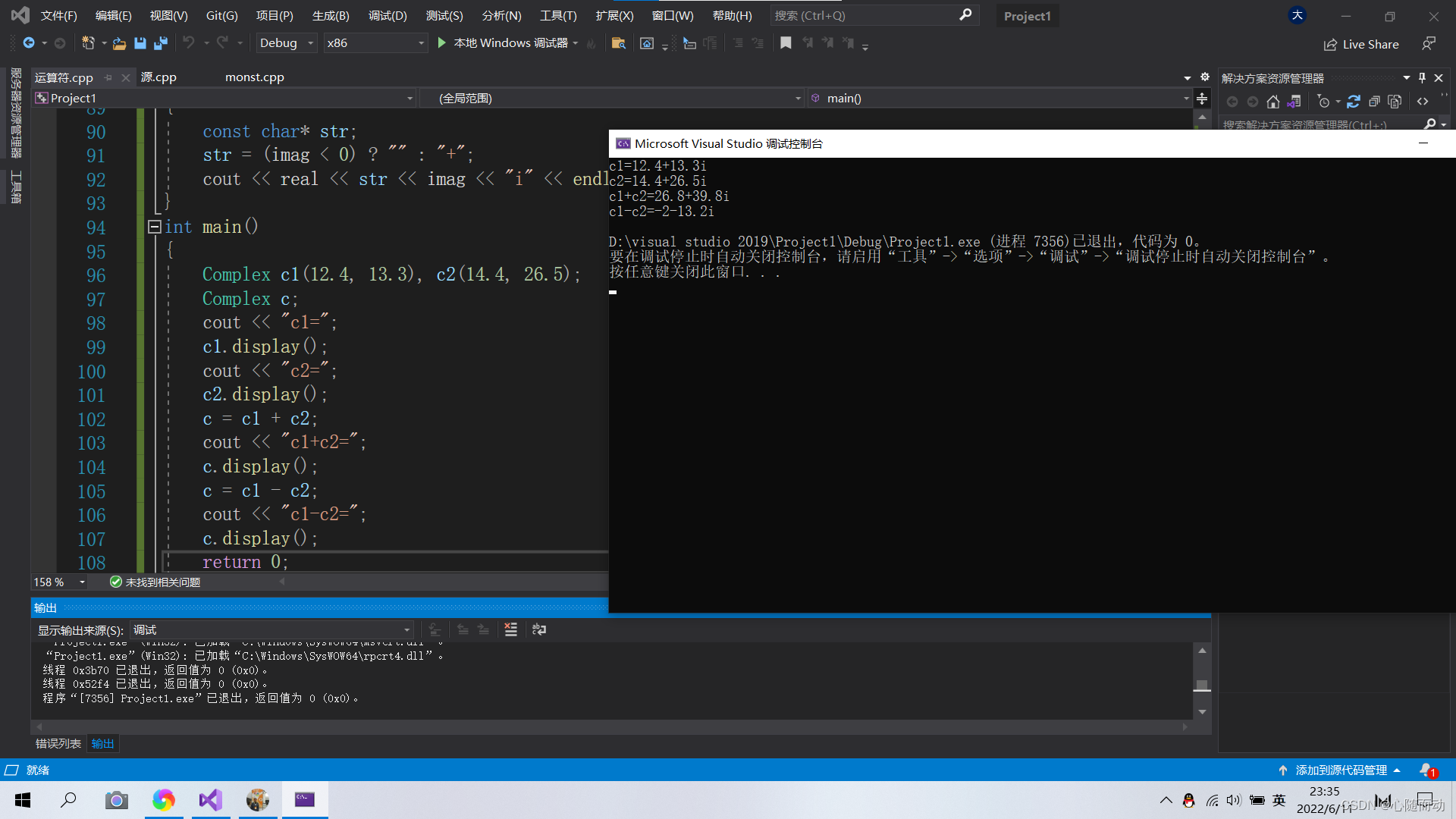Open the Live Share button

[1361, 44]
